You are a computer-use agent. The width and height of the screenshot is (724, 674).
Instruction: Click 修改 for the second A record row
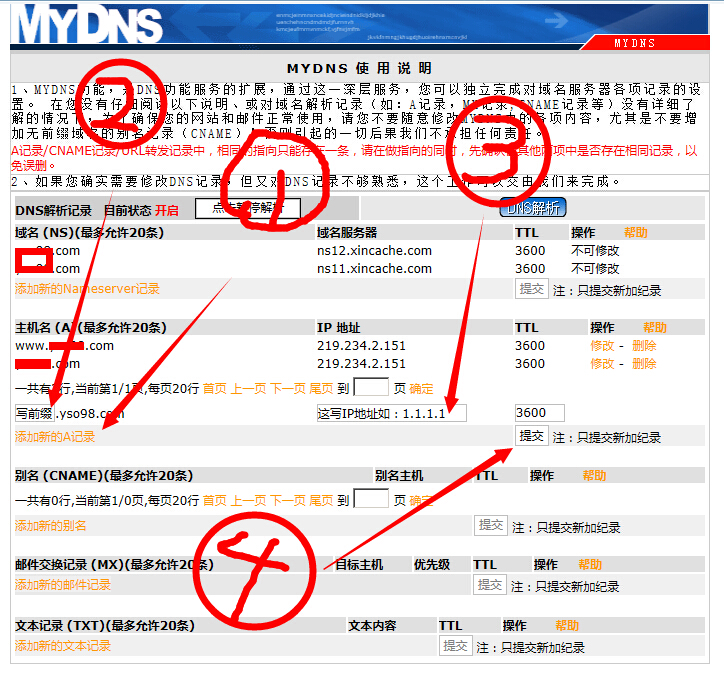602,364
